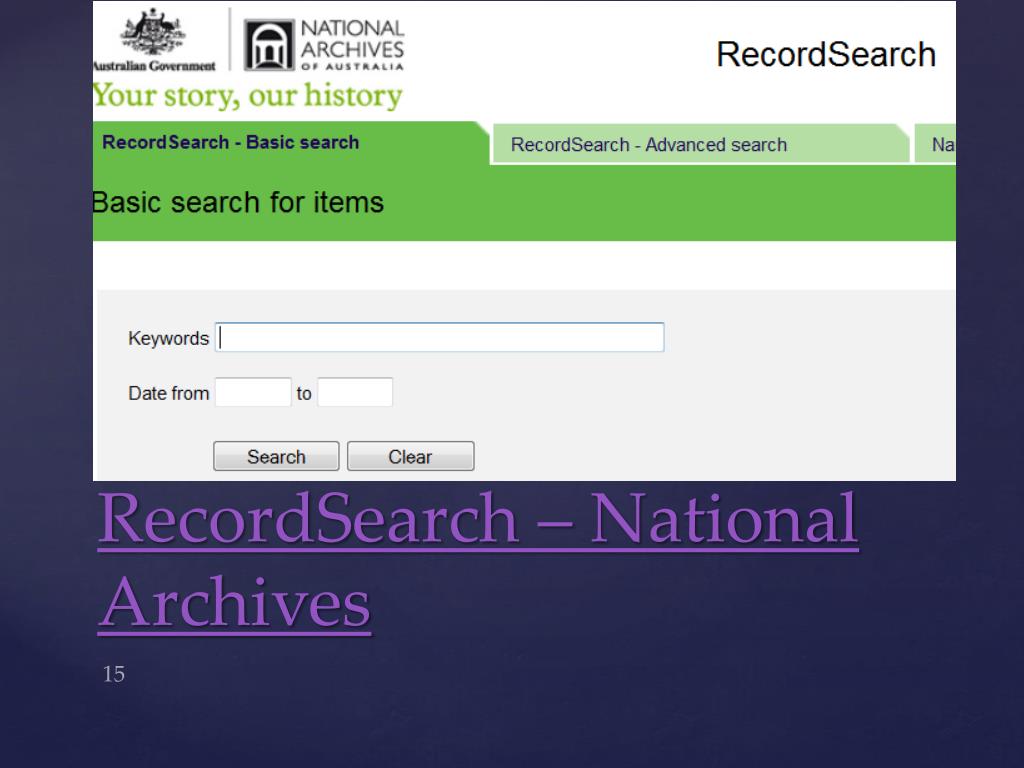
Task: Click the Date from field
Action: (253, 392)
